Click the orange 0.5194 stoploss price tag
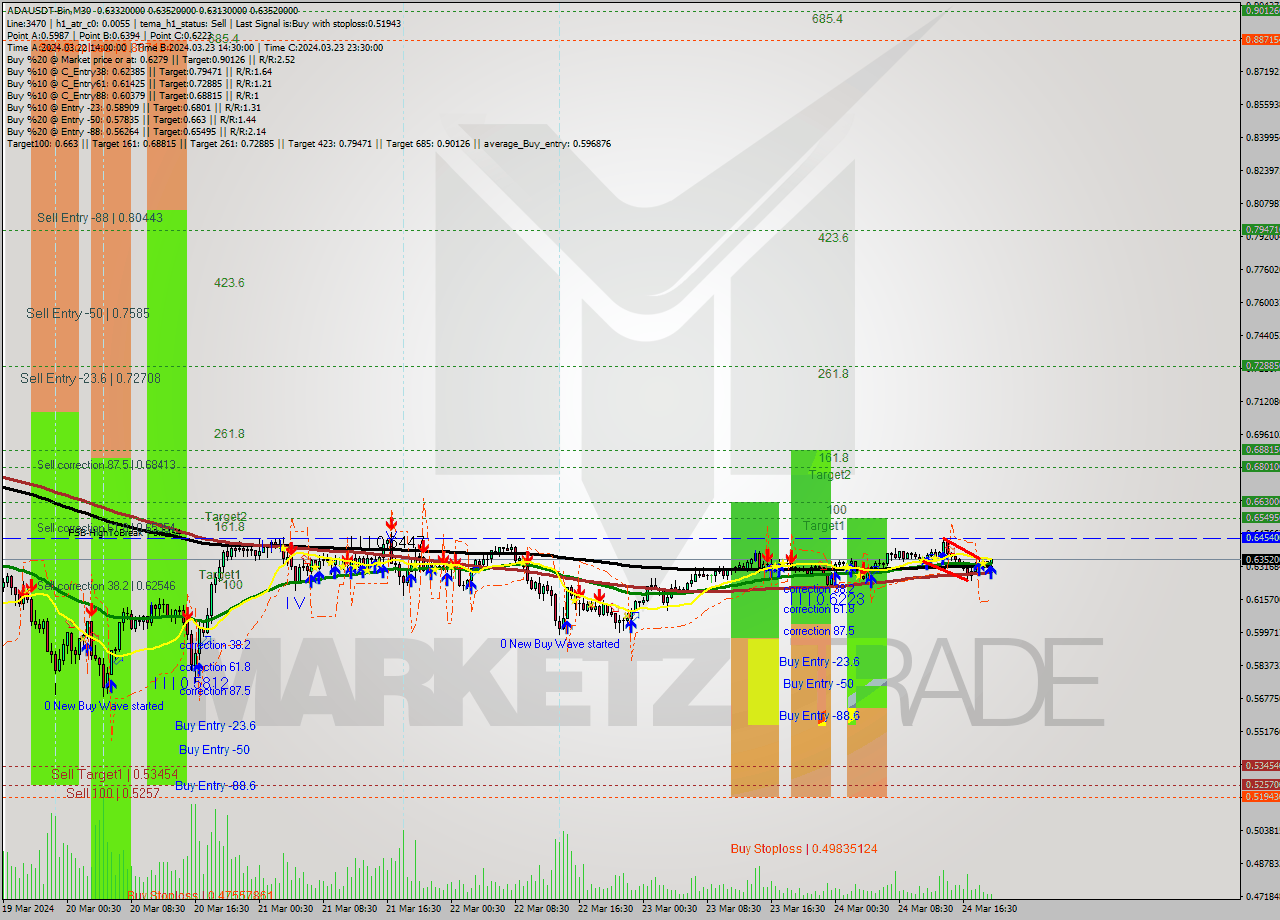 [1260, 796]
